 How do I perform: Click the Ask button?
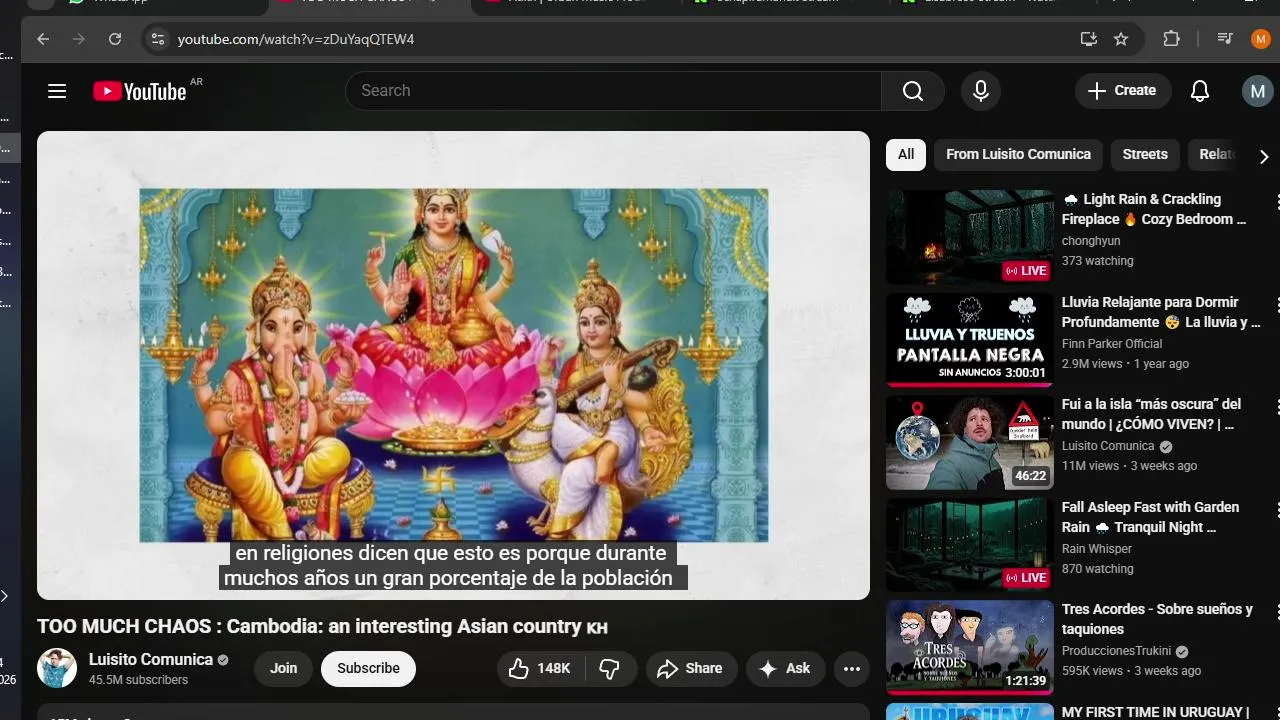(x=786, y=669)
